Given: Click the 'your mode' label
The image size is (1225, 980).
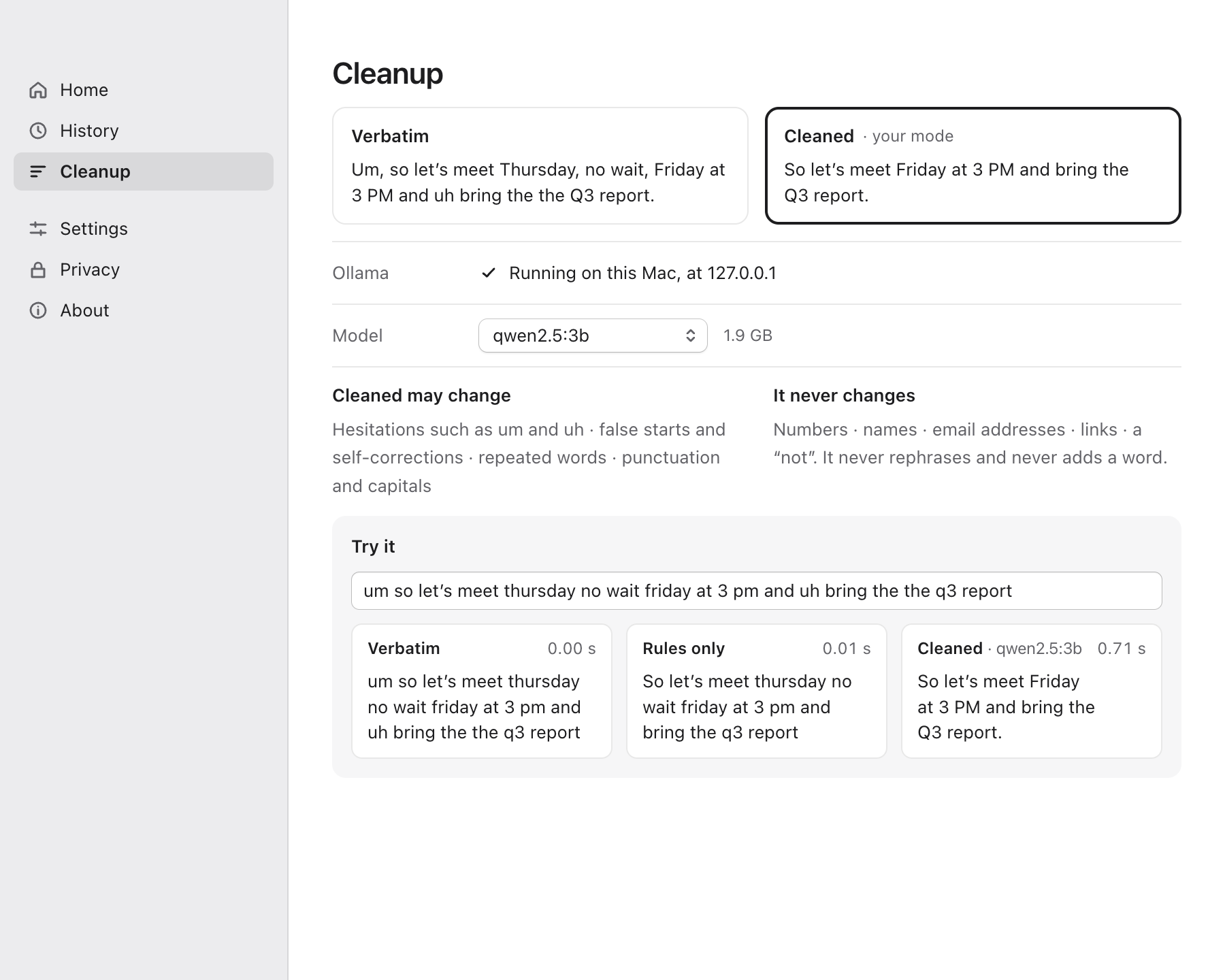Looking at the screenshot, I should [x=913, y=136].
